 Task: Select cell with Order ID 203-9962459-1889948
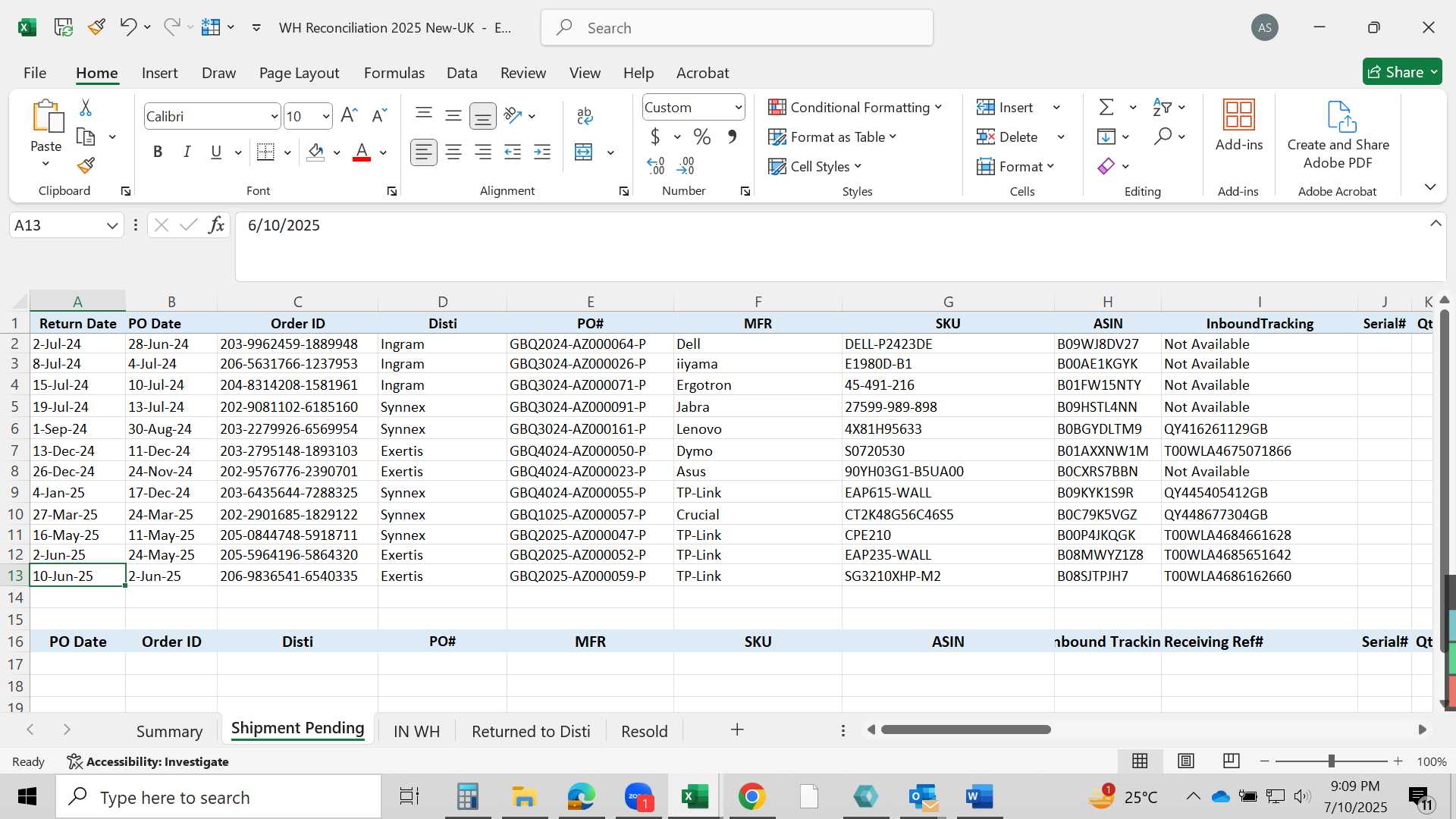click(297, 344)
